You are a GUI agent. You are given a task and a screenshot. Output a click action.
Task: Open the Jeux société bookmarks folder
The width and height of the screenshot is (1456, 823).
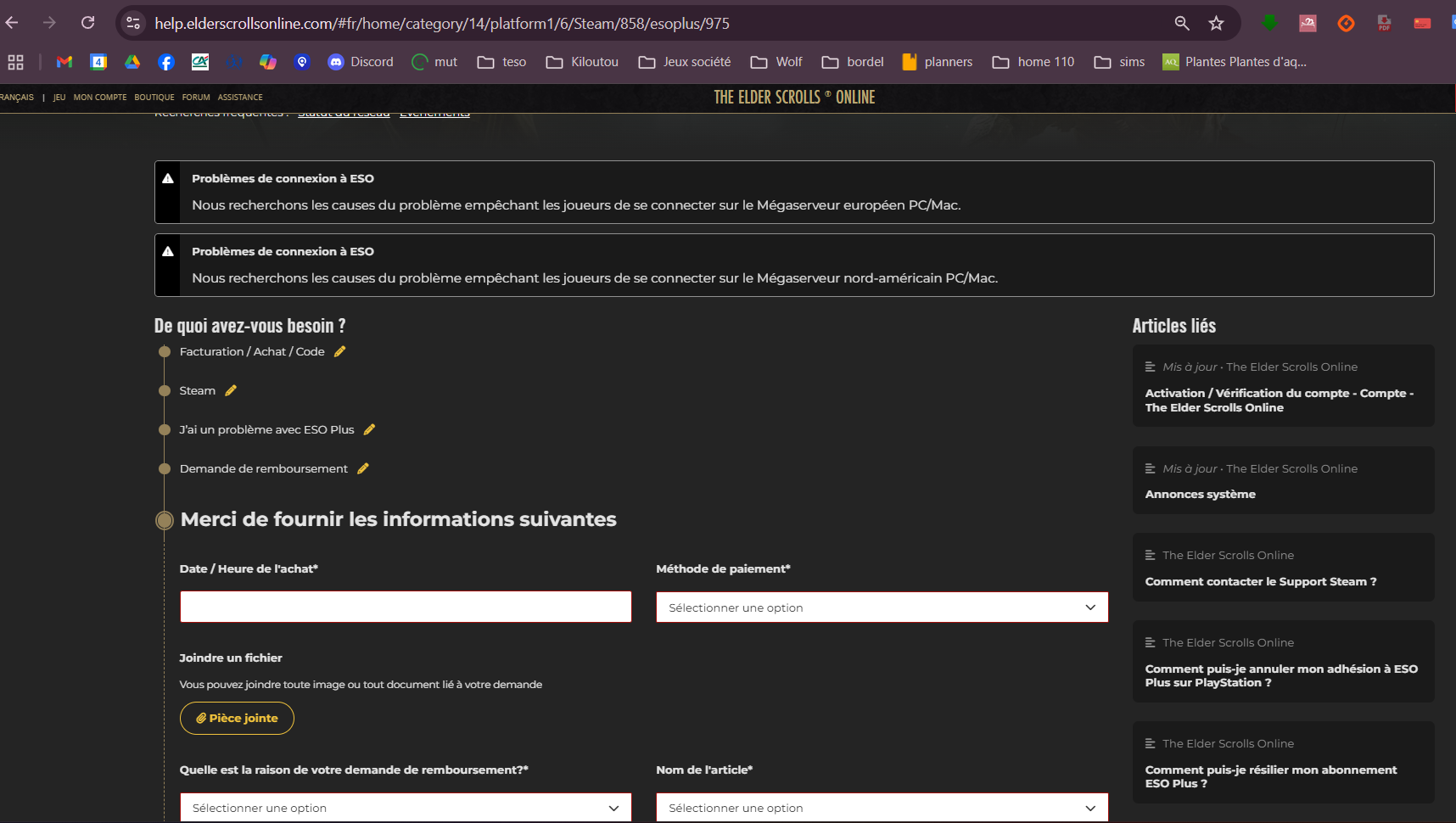coord(685,62)
